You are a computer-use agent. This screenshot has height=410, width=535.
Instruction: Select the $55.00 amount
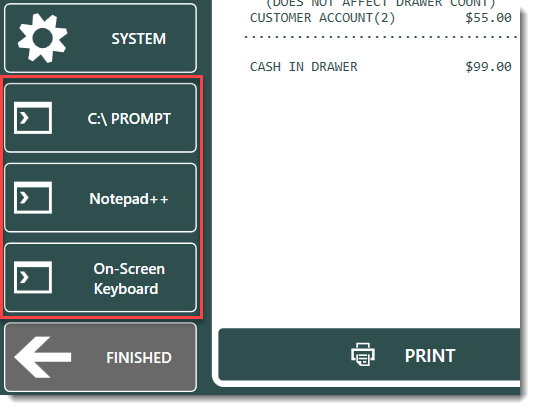[488, 18]
